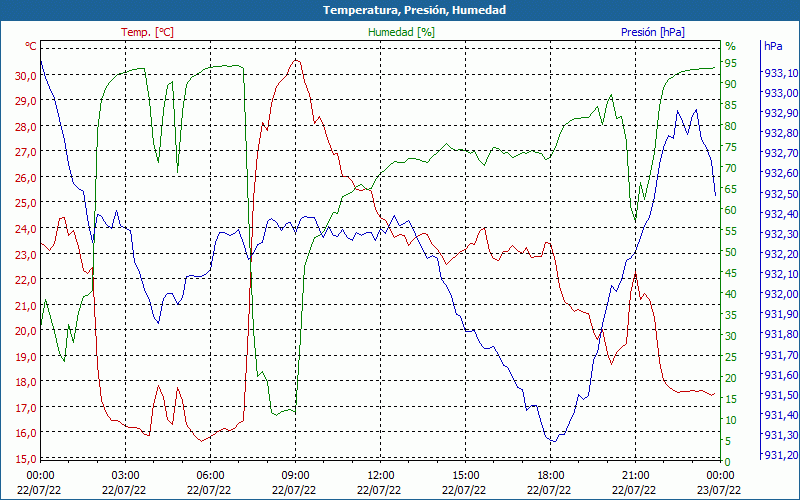800x500 pixels.
Task: Click the 65 humidity axis value
Action: (731, 189)
